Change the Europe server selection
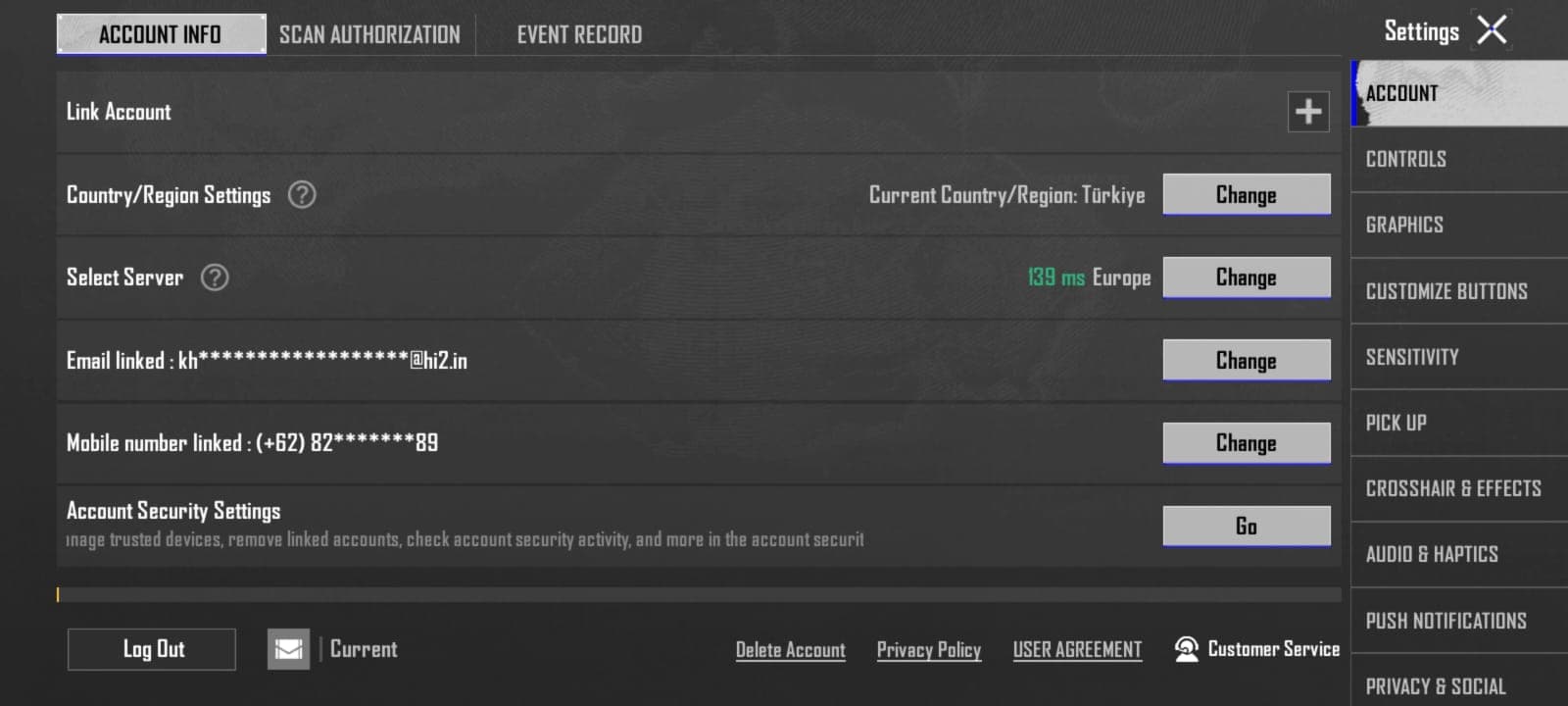Image resolution: width=1568 pixels, height=706 pixels. click(x=1247, y=277)
